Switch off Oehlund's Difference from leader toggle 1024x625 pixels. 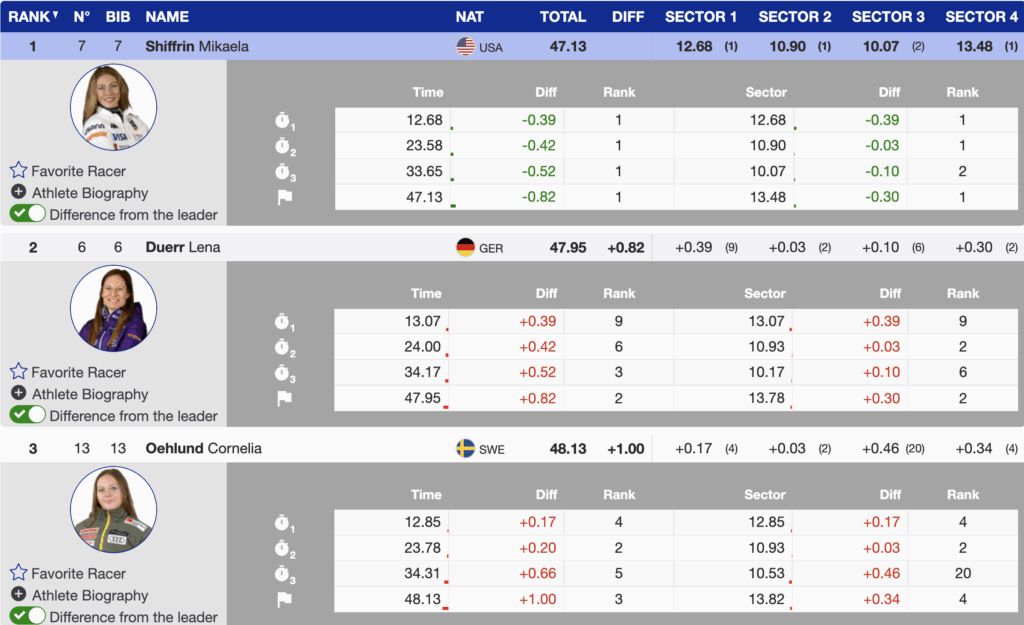tap(28, 616)
